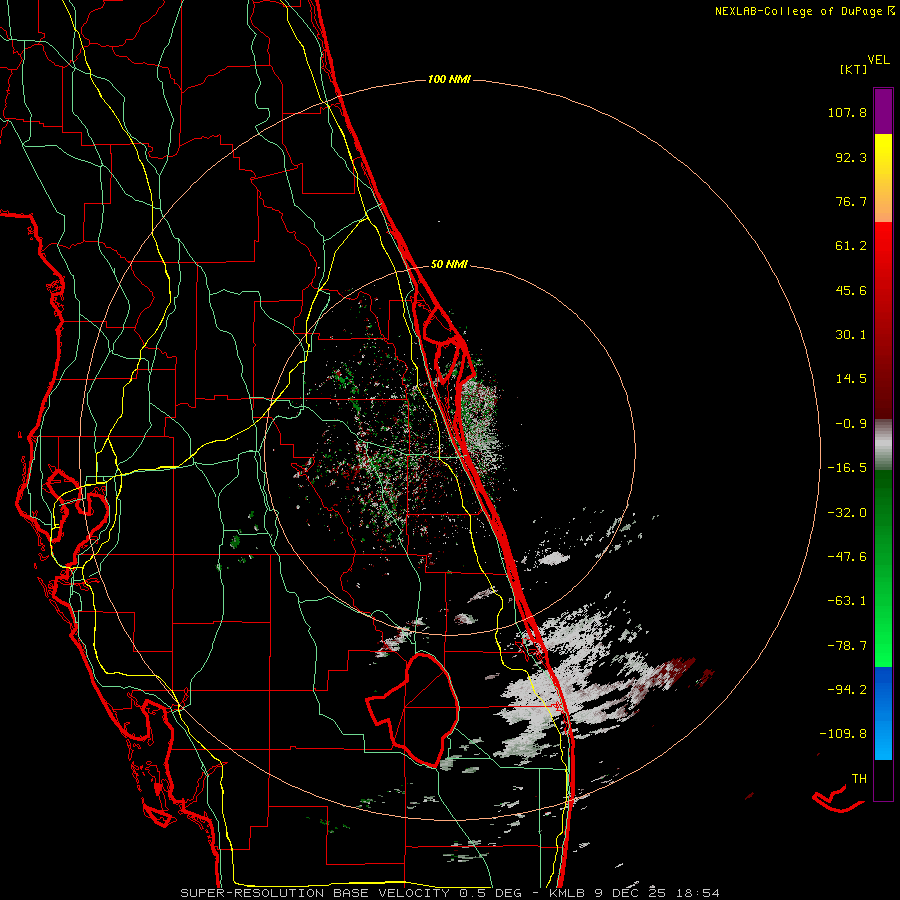Click the 100 NMI range ring label
Image resolution: width=900 pixels, height=900 pixels.
[449, 79]
